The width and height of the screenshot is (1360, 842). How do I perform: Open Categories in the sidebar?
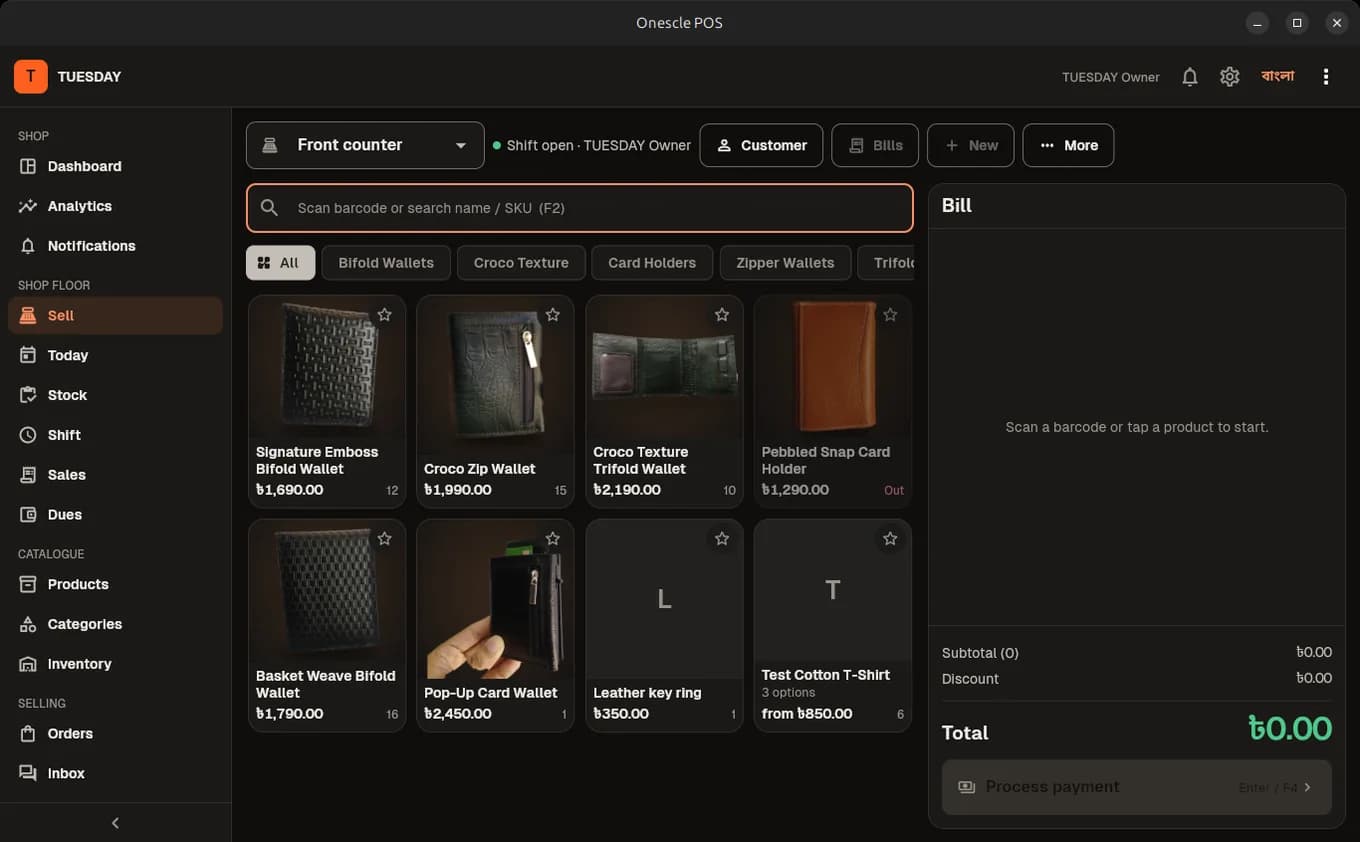[x=115, y=624]
